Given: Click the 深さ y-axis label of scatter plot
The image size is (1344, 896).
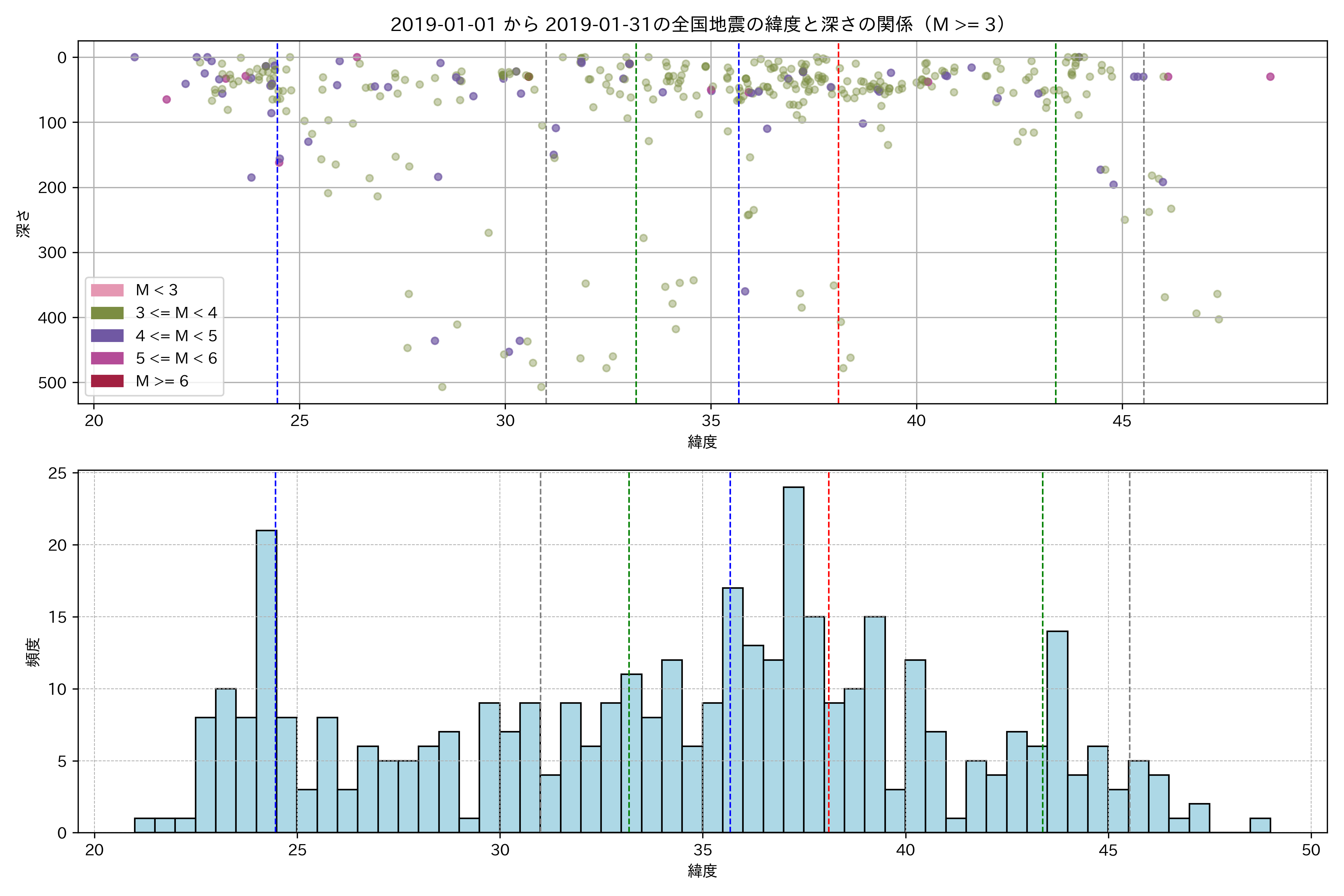Looking at the screenshot, I should (23, 223).
